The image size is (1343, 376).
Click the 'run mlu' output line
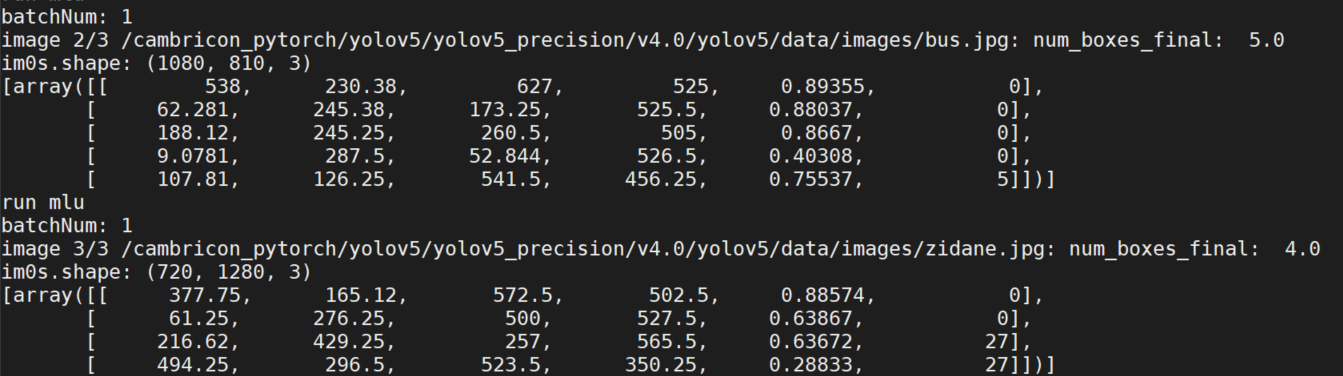[42, 203]
